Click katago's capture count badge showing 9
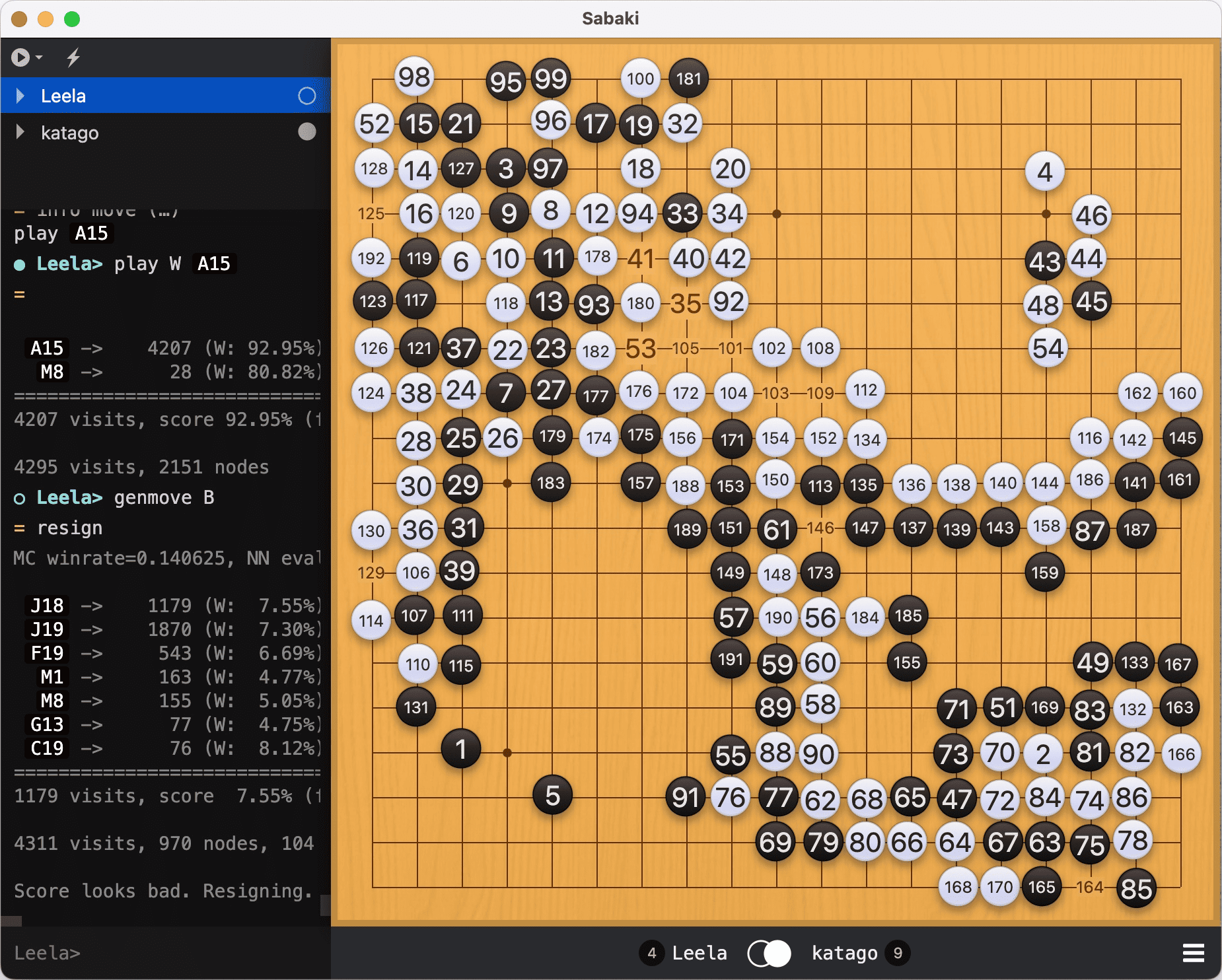Screen dimensions: 1222x980 click(x=898, y=953)
